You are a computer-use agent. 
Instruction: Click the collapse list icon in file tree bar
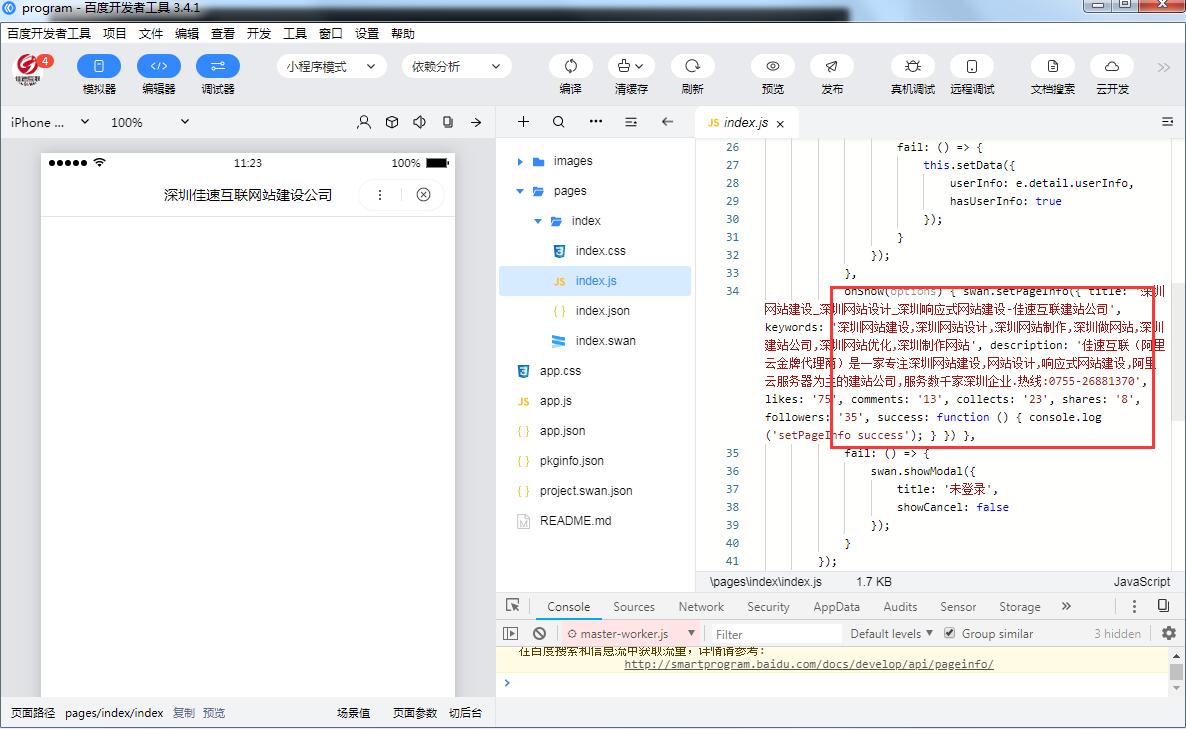click(x=631, y=122)
